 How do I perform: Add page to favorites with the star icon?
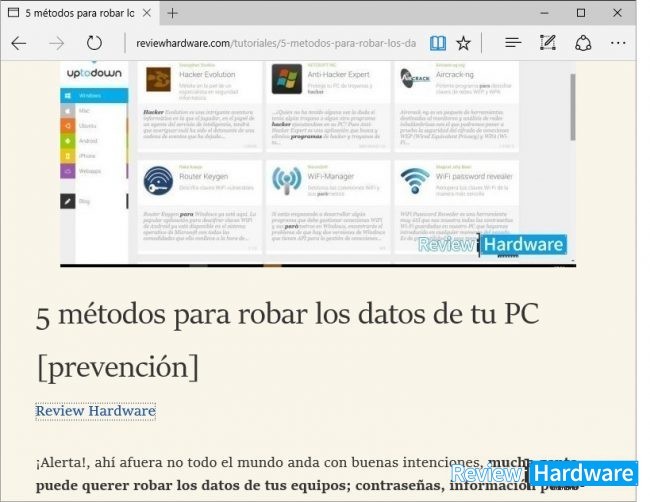[x=463, y=43]
